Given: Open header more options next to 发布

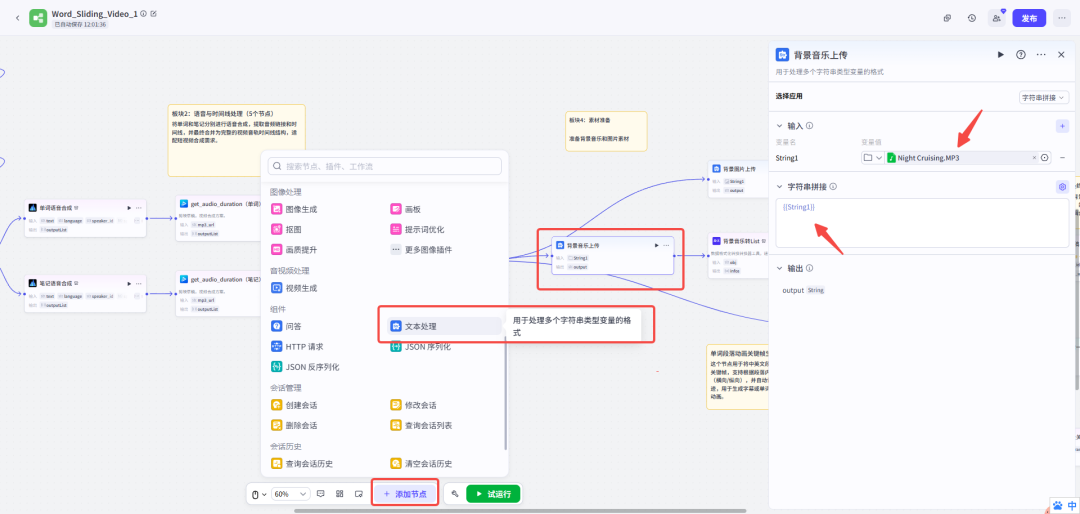Looking at the screenshot, I should pyautogui.click(x=1060, y=18).
